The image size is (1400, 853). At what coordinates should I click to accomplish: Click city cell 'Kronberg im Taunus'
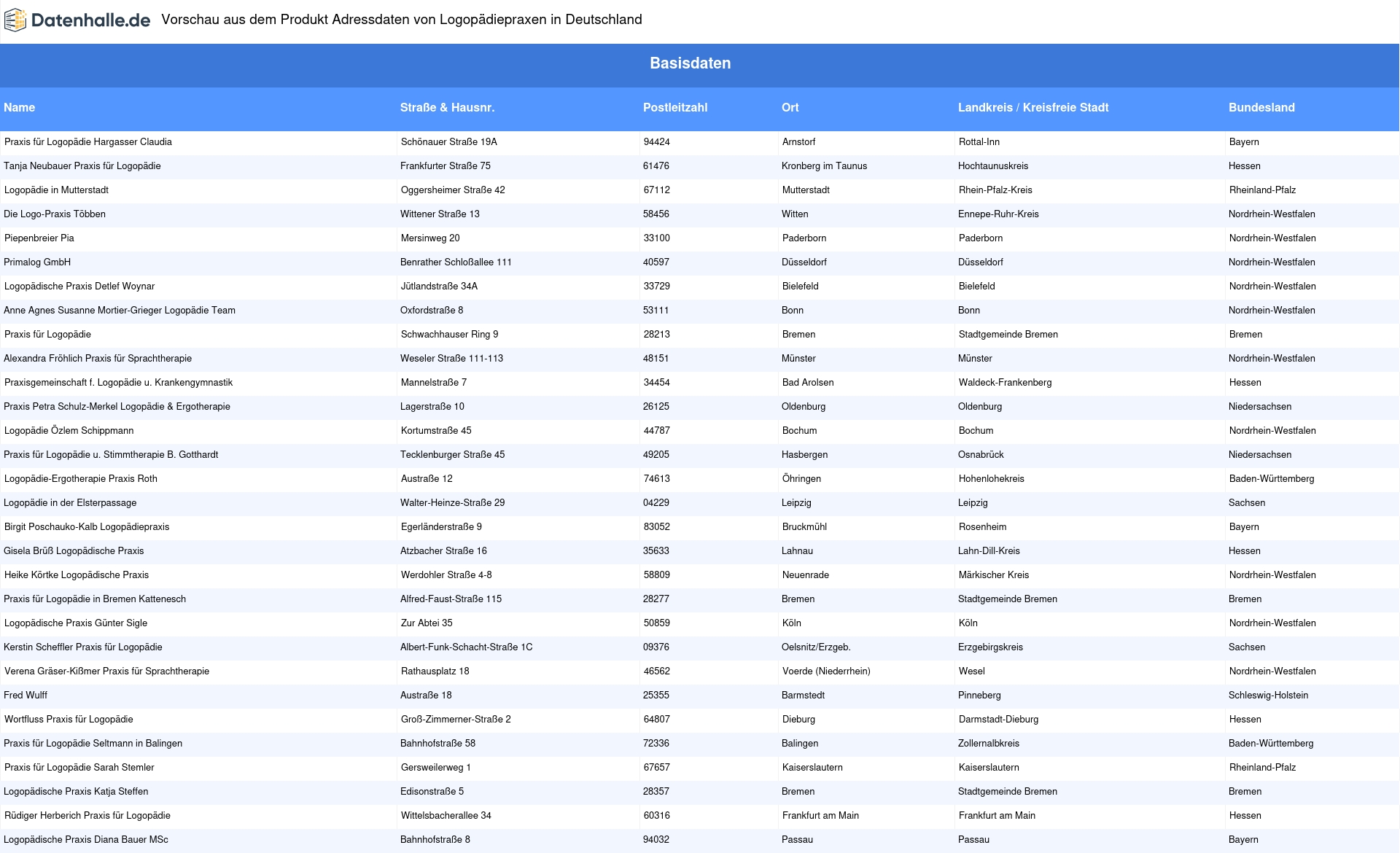pos(825,165)
